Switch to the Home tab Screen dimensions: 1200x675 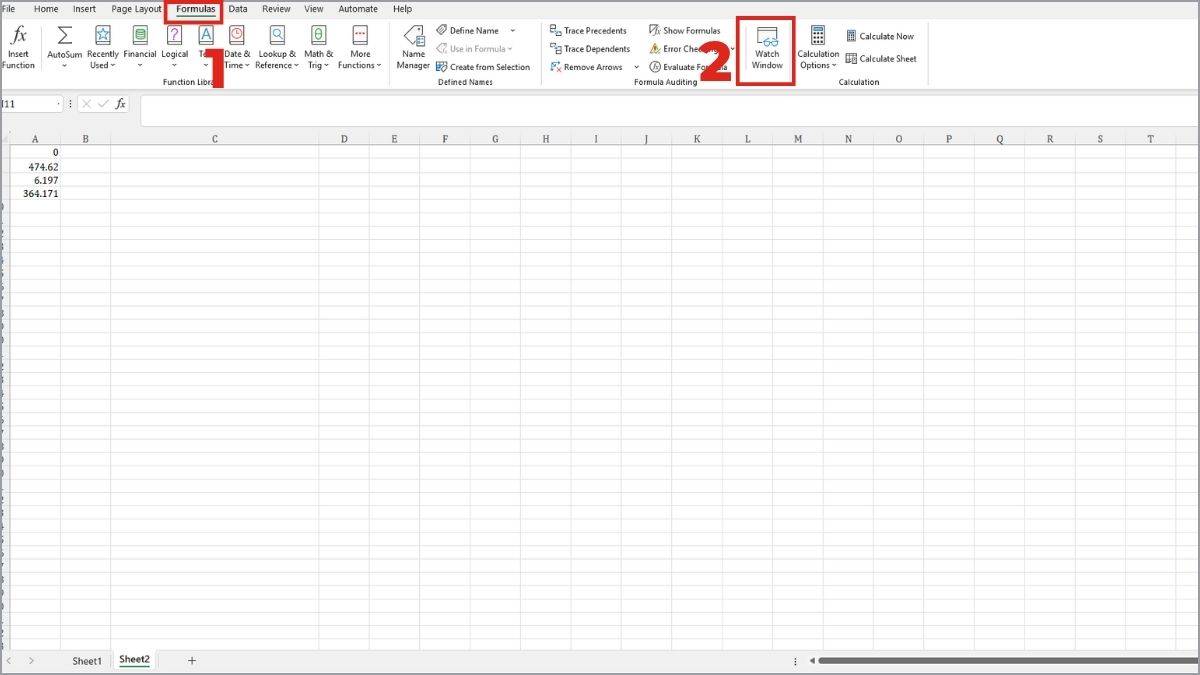(x=46, y=9)
